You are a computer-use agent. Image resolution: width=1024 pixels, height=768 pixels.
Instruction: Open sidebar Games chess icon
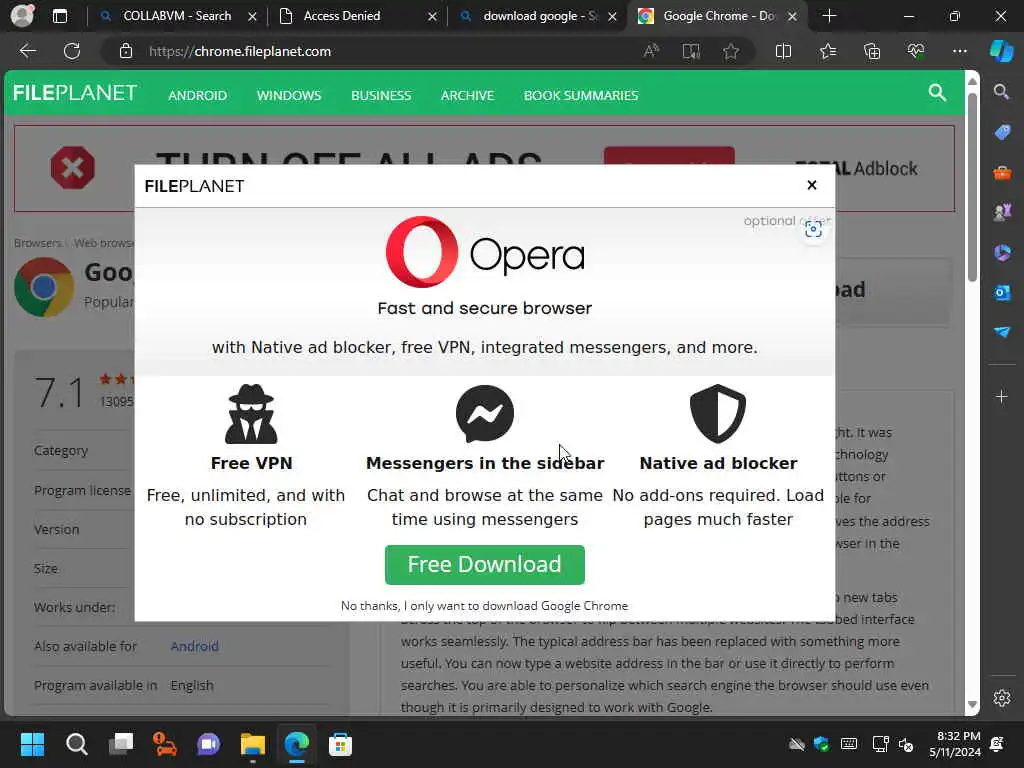[1002, 212]
